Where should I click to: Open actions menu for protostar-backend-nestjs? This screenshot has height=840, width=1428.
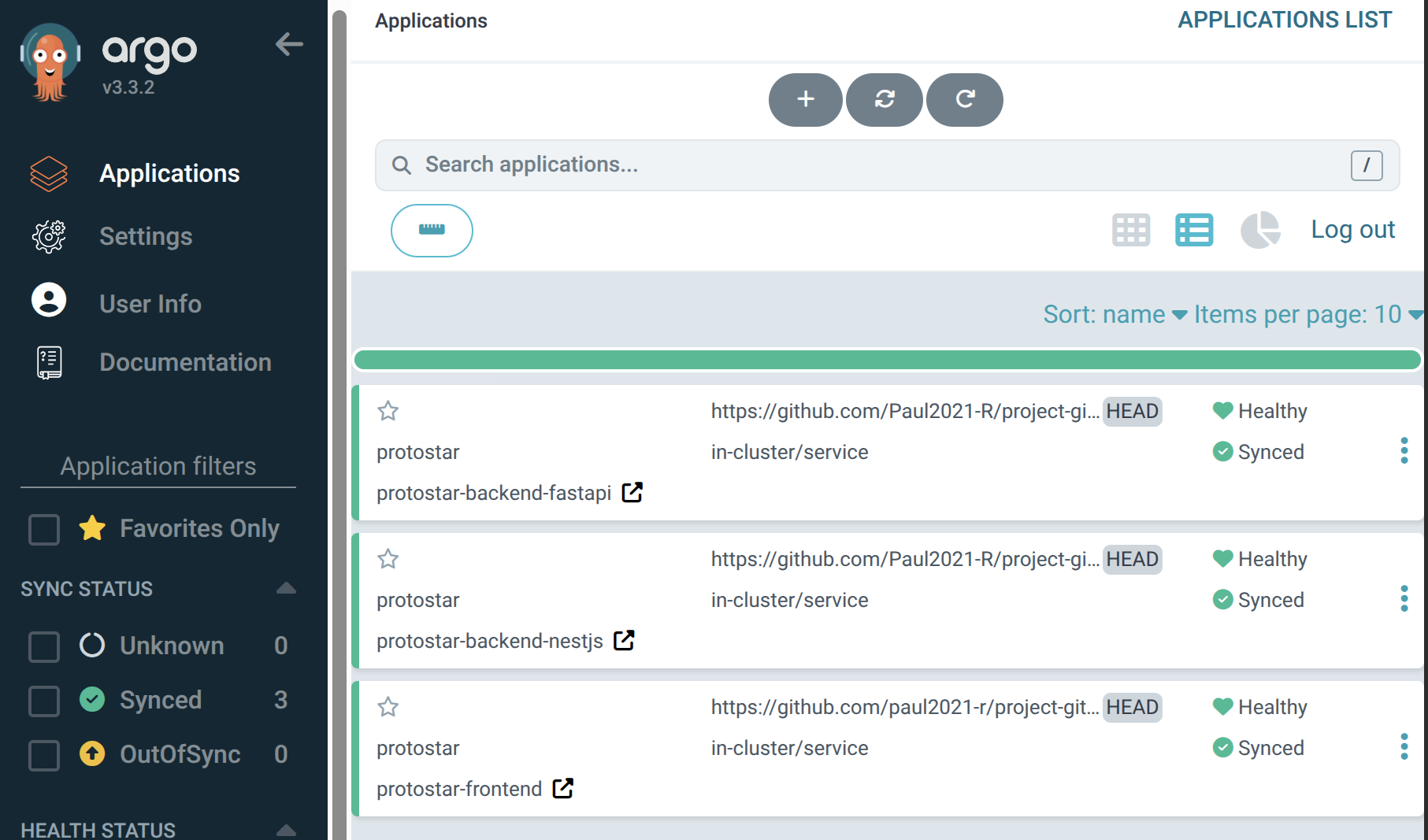[x=1404, y=599]
